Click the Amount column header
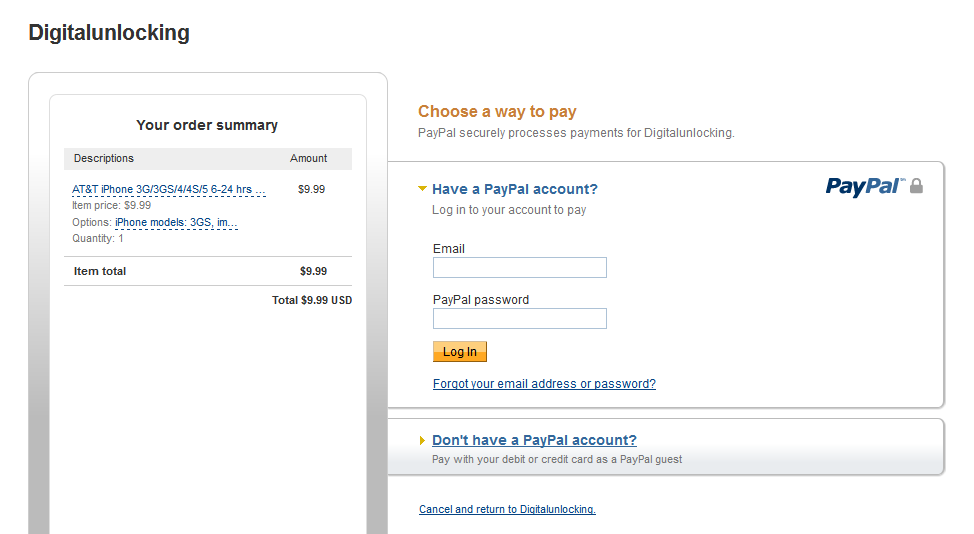Image resolution: width=974 pixels, height=534 pixels. [308, 158]
